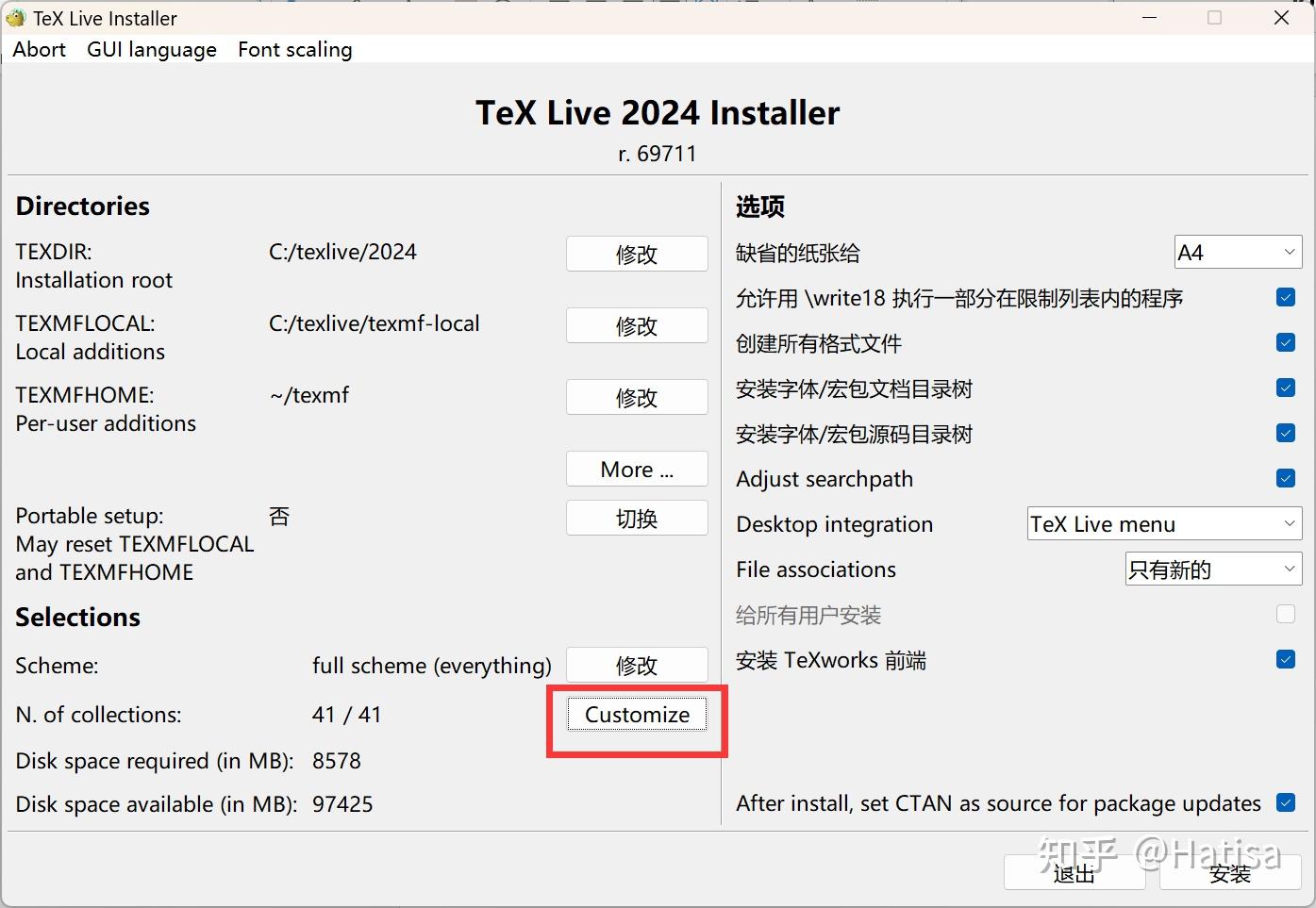Open the Abort menu

[x=39, y=49]
